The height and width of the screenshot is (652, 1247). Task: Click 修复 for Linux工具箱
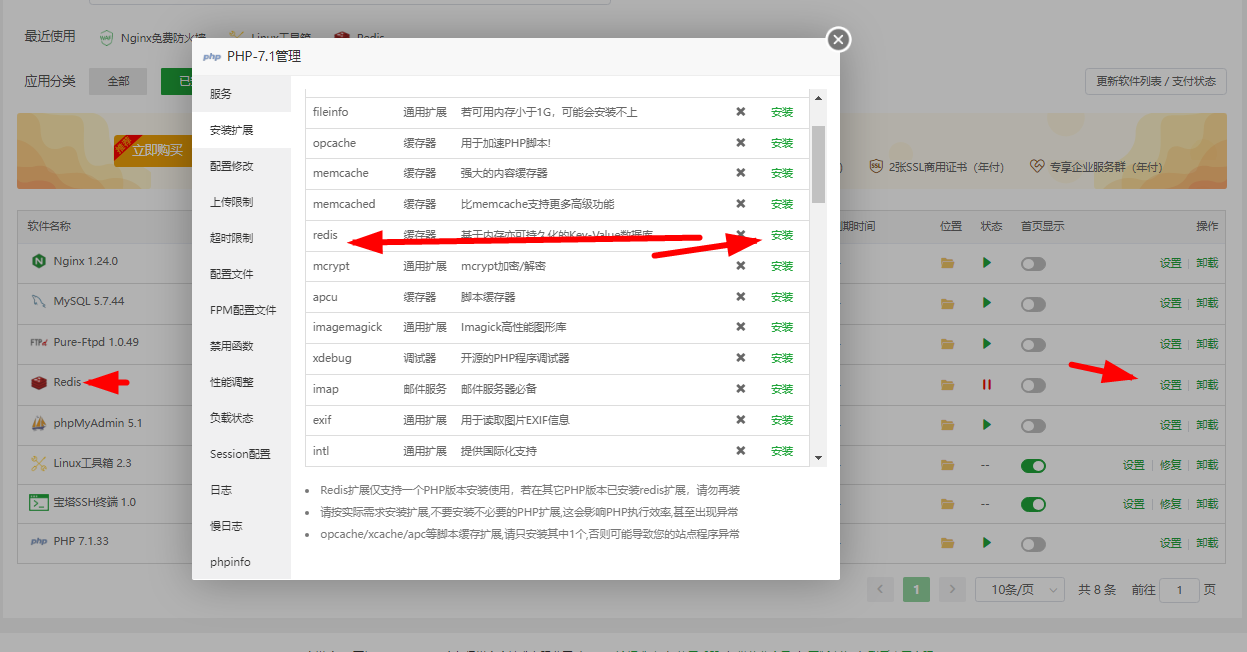(x=1170, y=465)
